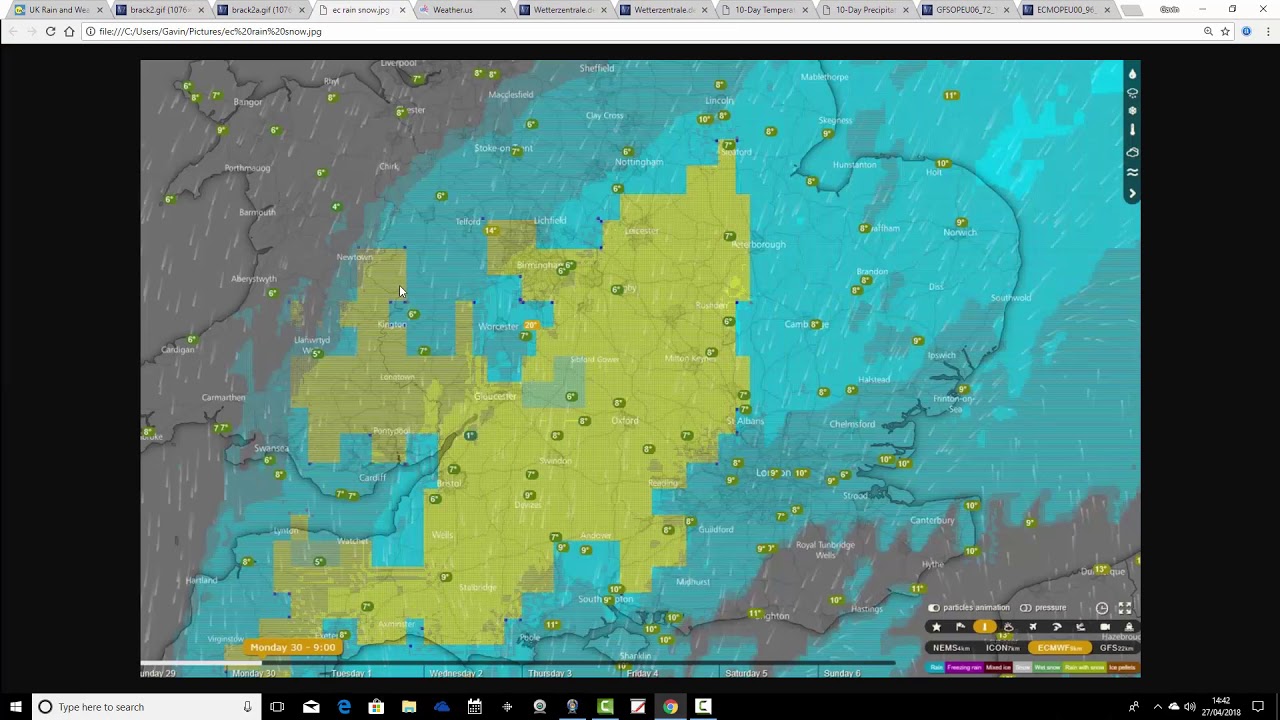Switch to brack2.gif browser tab

[x=158, y=10]
